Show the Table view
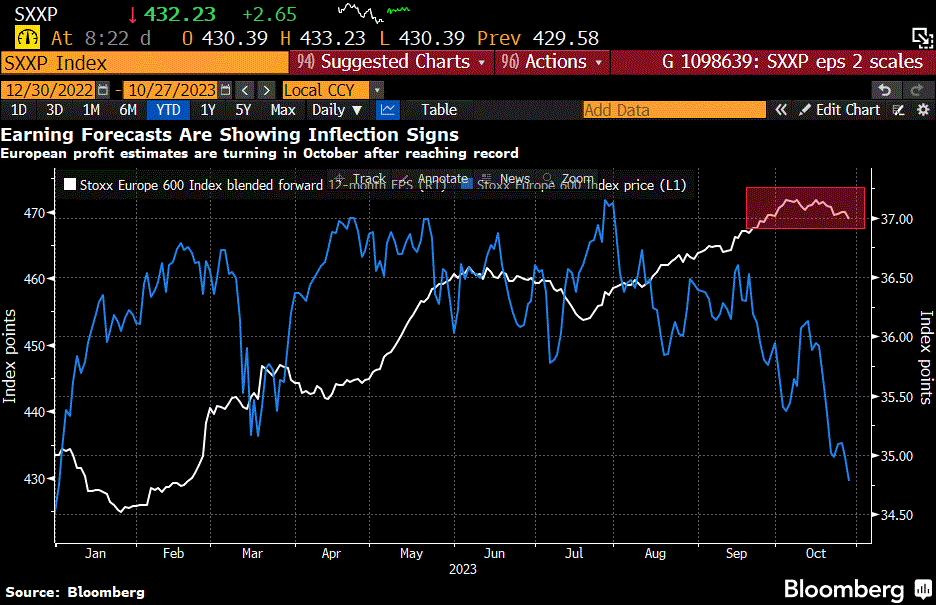The height and width of the screenshot is (605, 936). [x=439, y=110]
